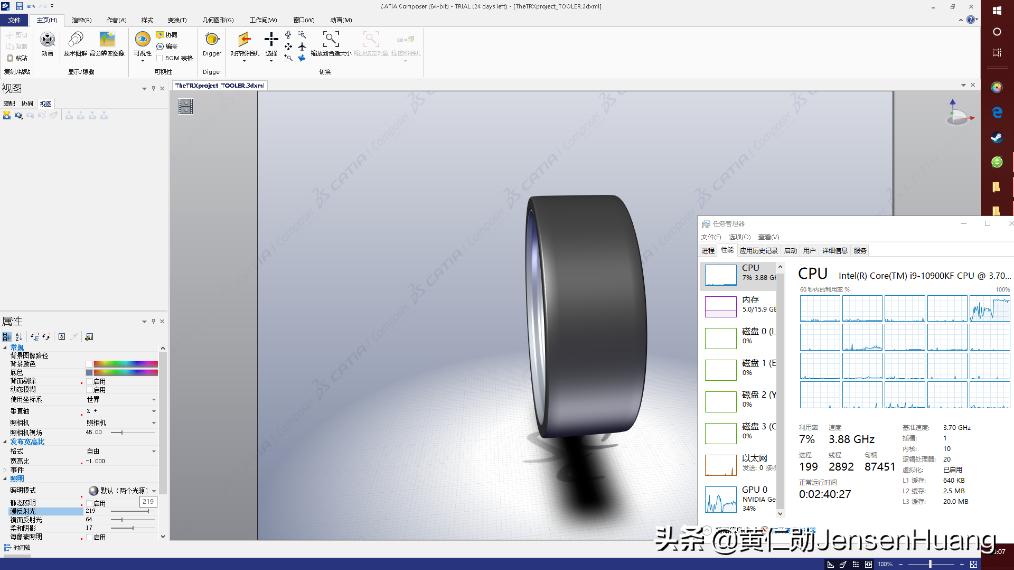Click the airplane fly-mode navigation icon
This screenshot has height=570, width=1014.
tap(302, 46)
